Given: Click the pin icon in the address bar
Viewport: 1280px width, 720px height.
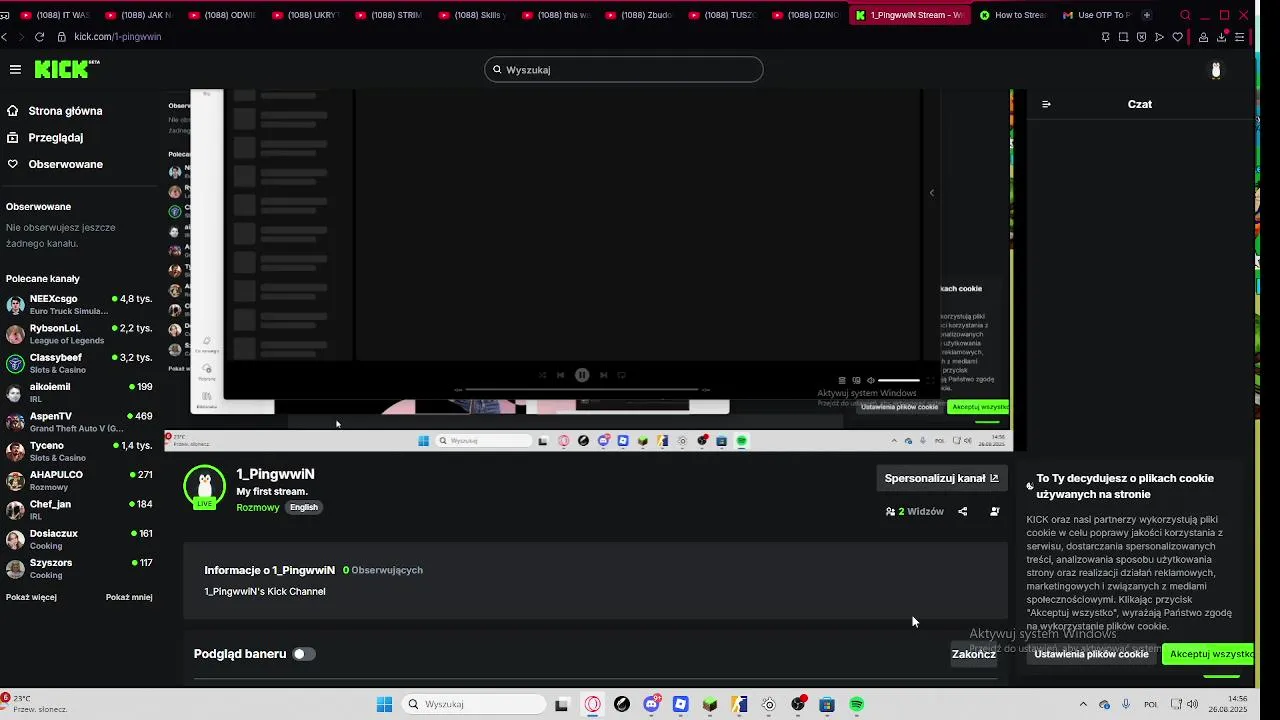Looking at the screenshot, I should [1105, 37].
